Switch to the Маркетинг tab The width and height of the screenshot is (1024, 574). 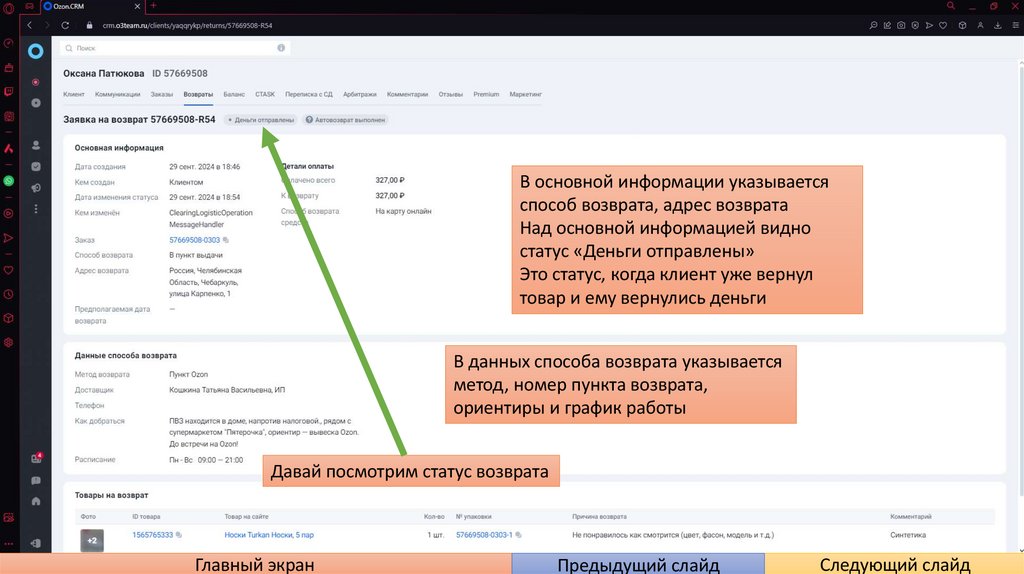[x=526, y=94]
